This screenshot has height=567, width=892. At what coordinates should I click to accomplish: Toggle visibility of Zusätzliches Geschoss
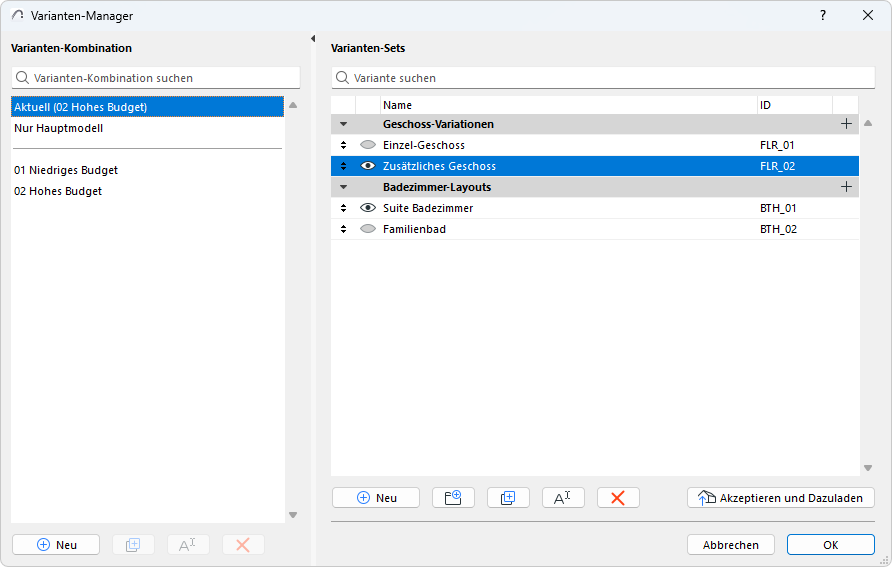(x=368, y=166)
